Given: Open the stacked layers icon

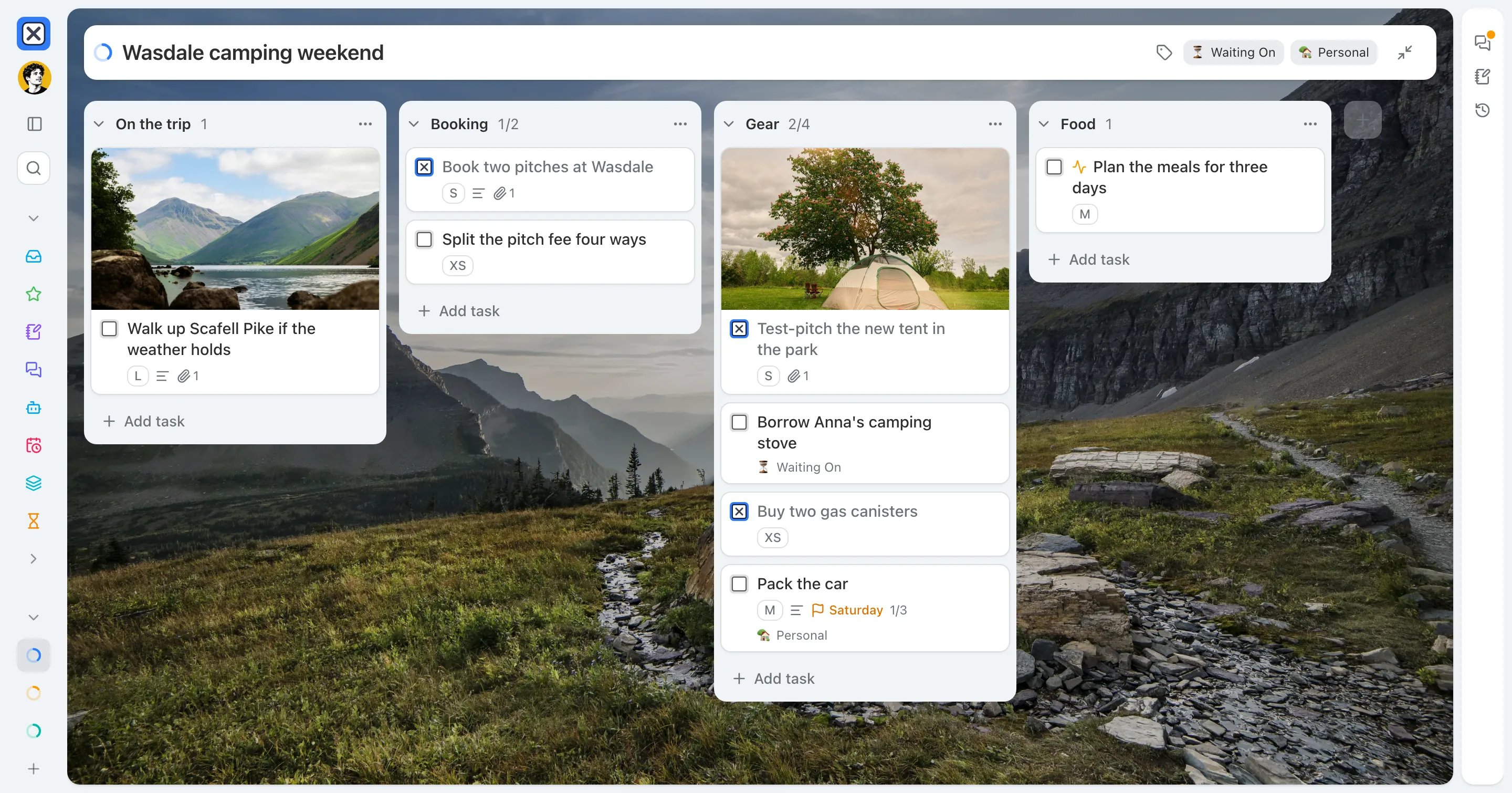Looking at the screenshot, I should coord(34,483).
